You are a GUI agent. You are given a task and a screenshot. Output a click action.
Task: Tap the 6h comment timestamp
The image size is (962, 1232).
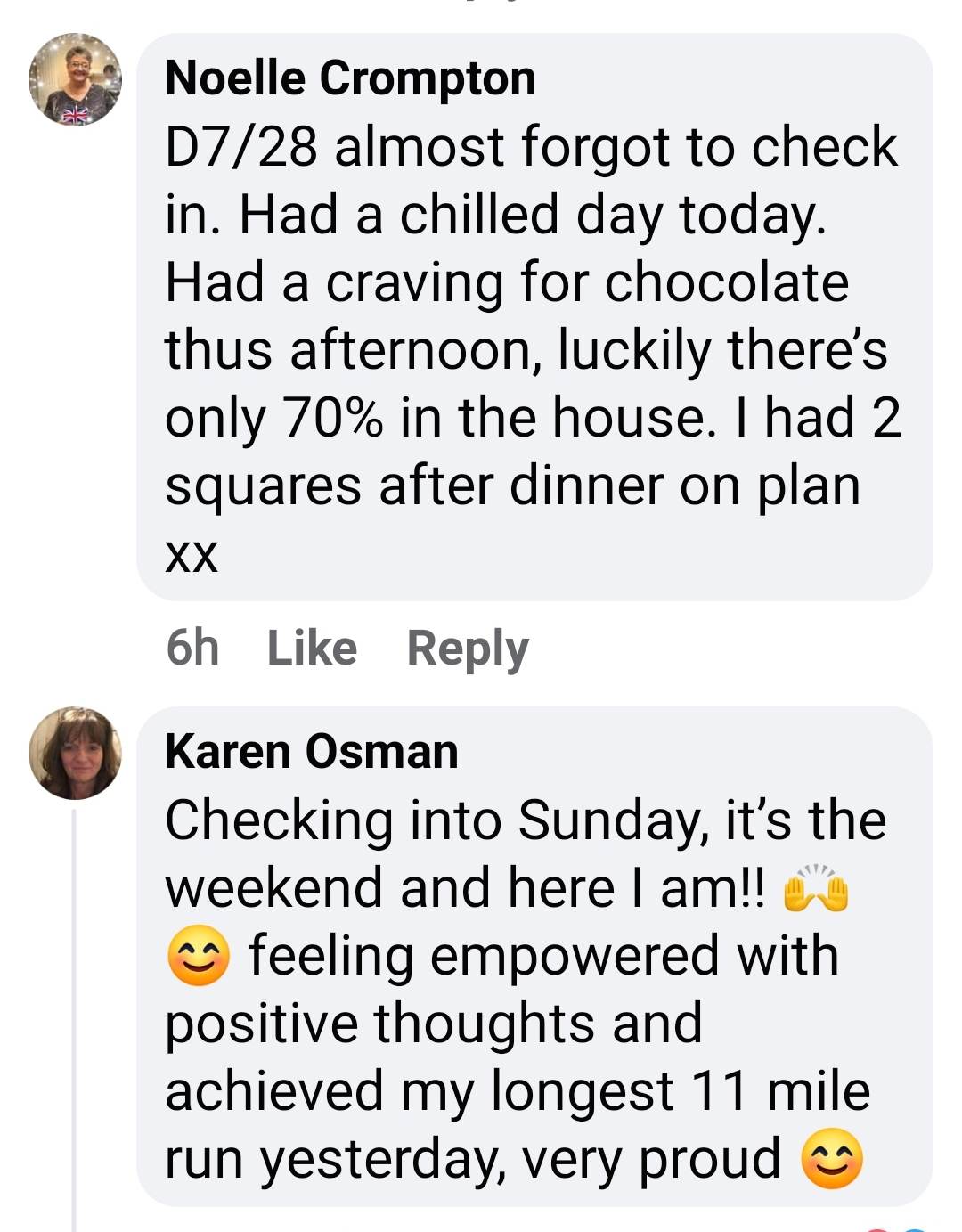(192, 648)
